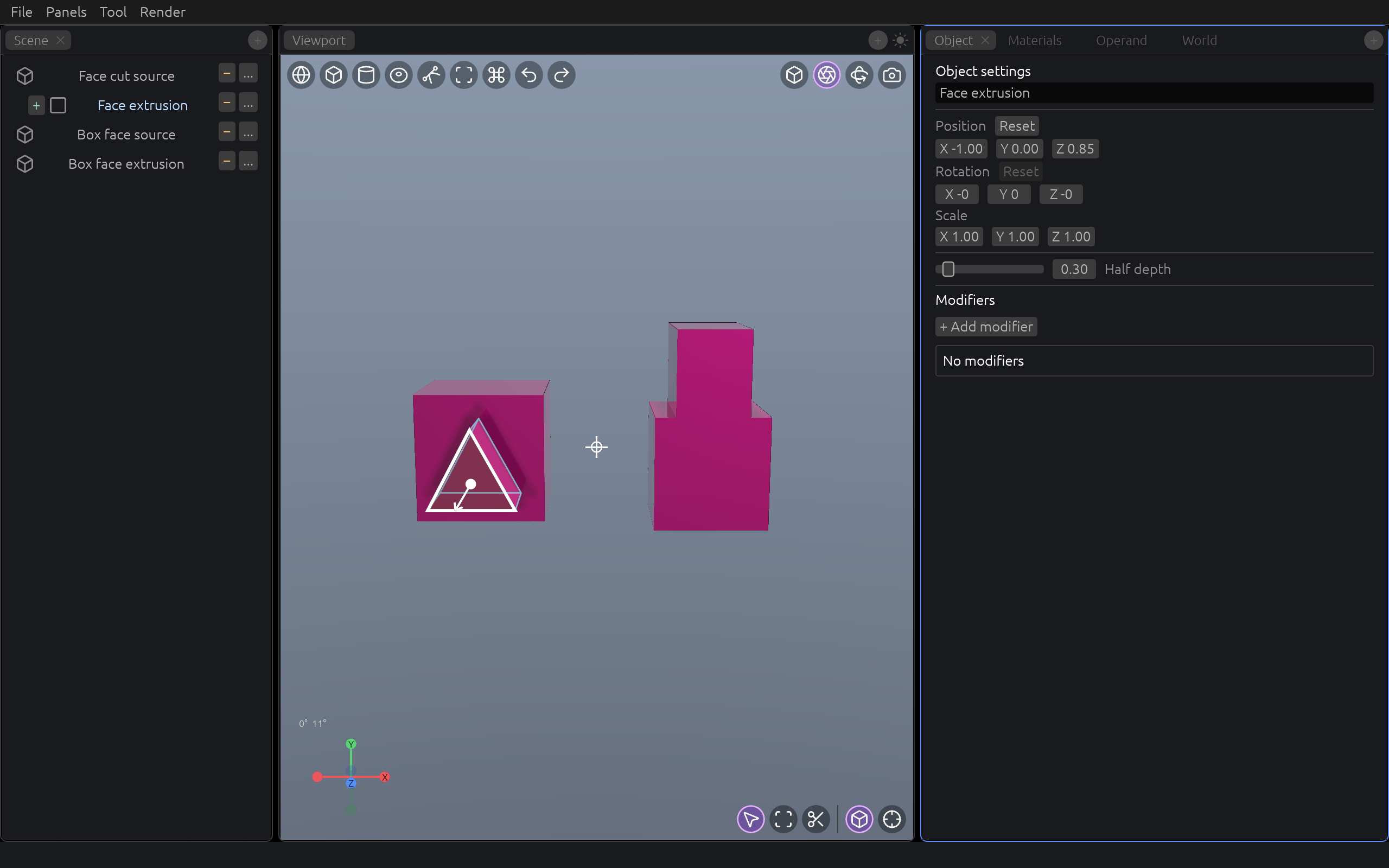This screenshot has width=1389, height=868.
Task: Toggle viewport sun lighting icon
Action: (900, 40)
